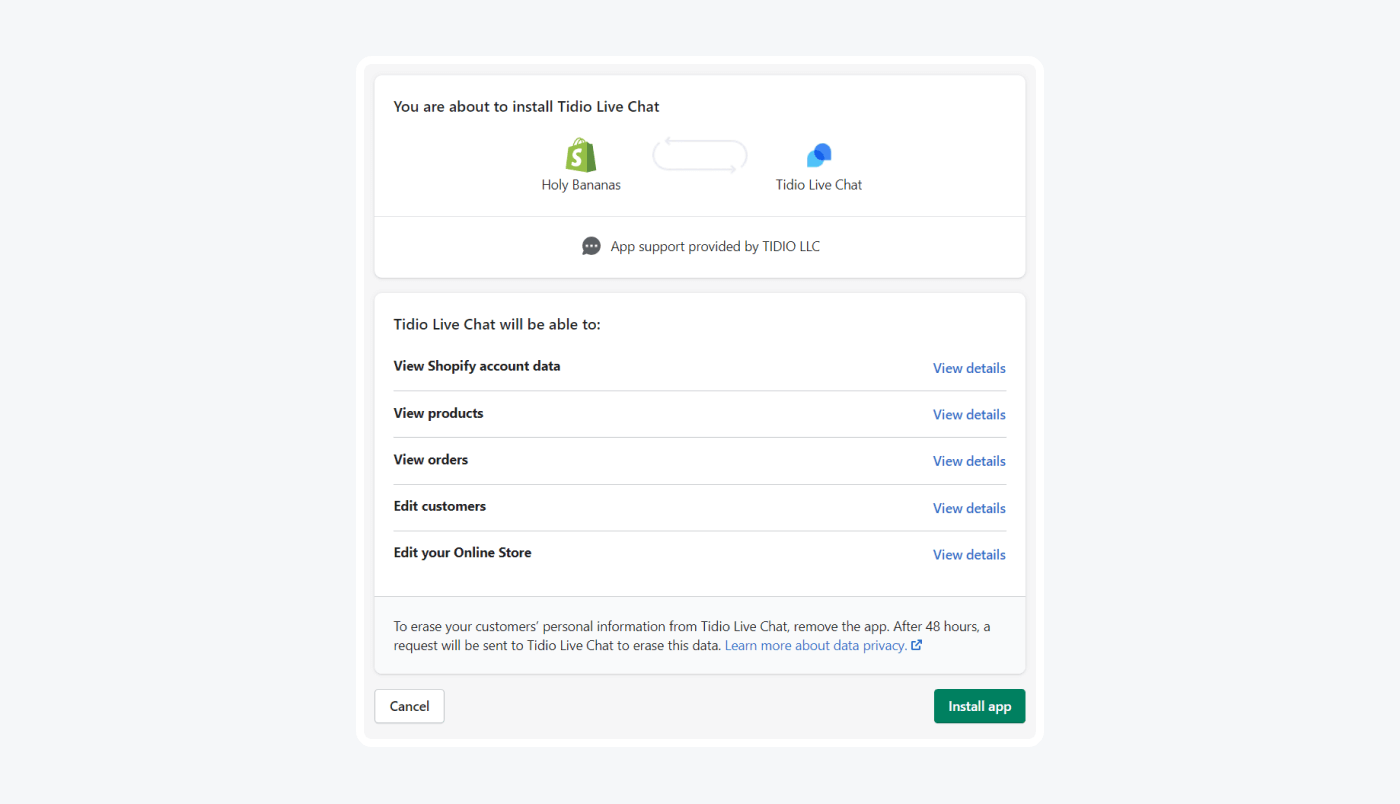Click the install heading at the top
Screen dimensions: 1400x804
(526, 106)
